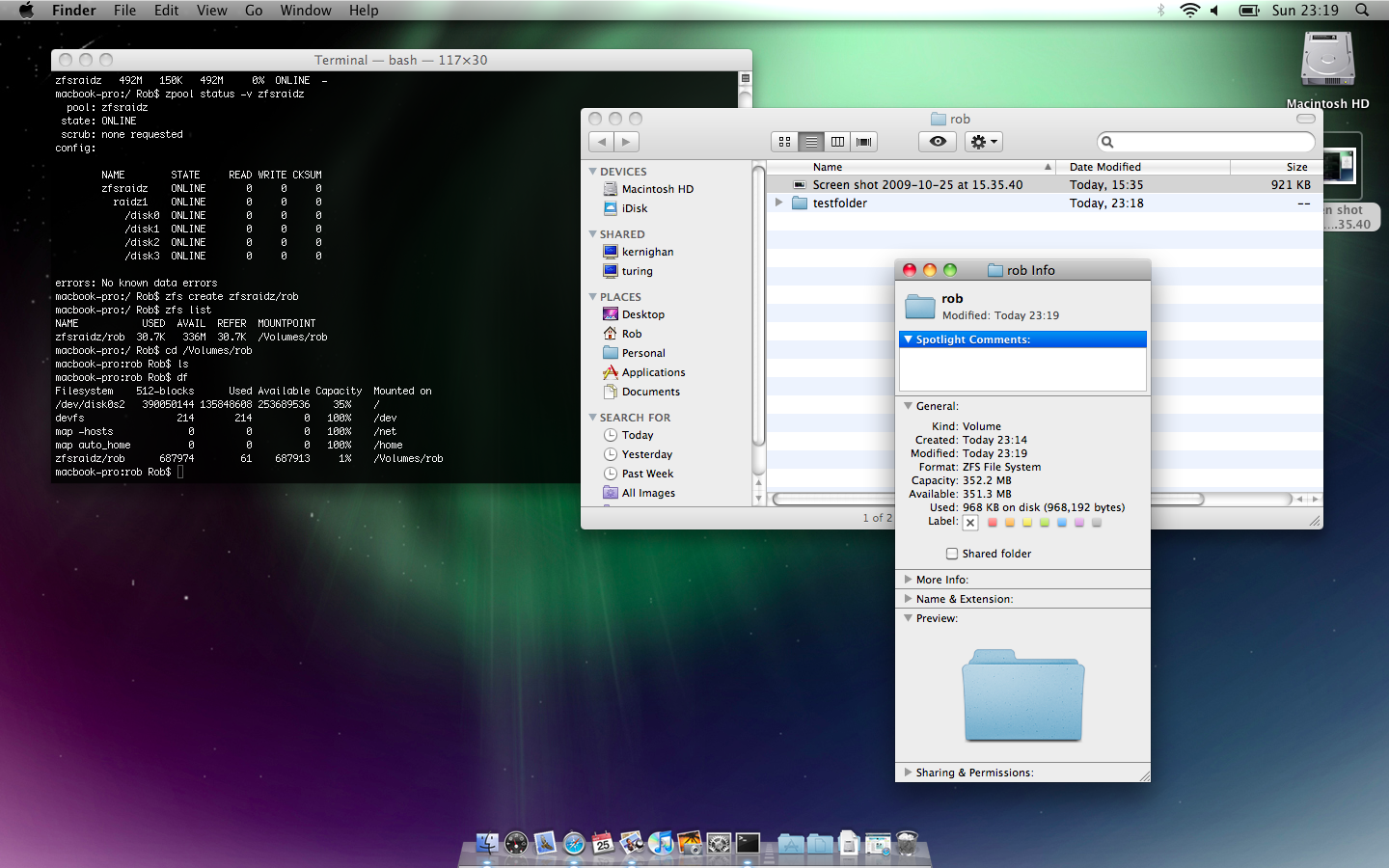This screenshot has height=868, width=1389.
Task: Open the View menu
Action: click(x=211, y=10)
